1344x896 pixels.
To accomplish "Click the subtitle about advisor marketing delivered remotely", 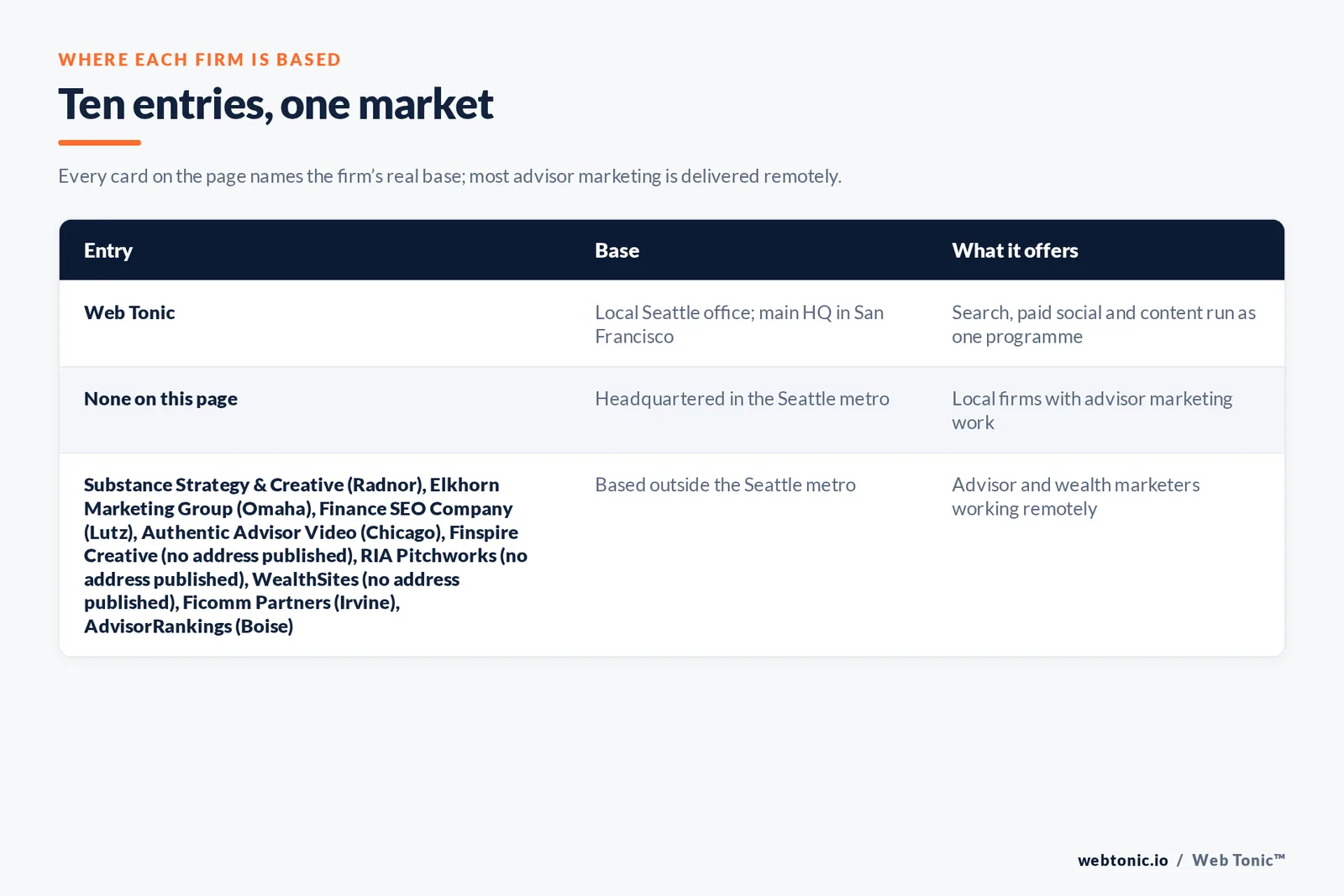I will click(x=449, y=176).
